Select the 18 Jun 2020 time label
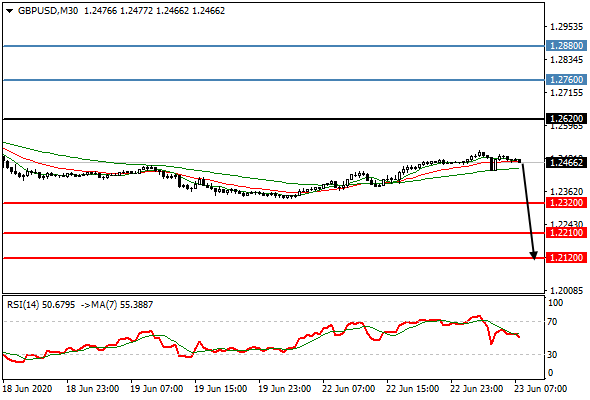The width and height of the screenshot is (590, 400). [x=27, y=388]
